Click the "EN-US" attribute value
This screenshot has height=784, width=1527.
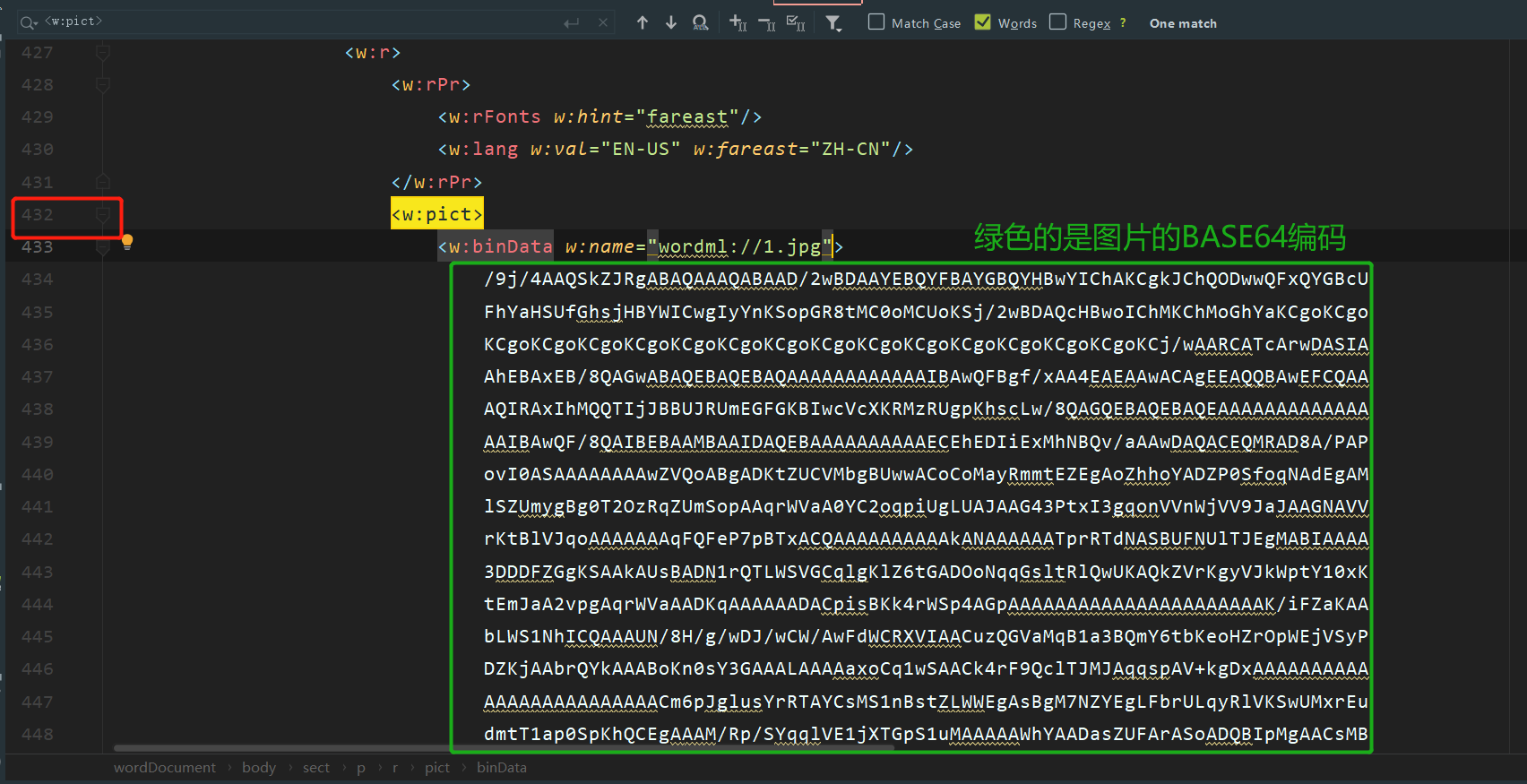(641, 150)
